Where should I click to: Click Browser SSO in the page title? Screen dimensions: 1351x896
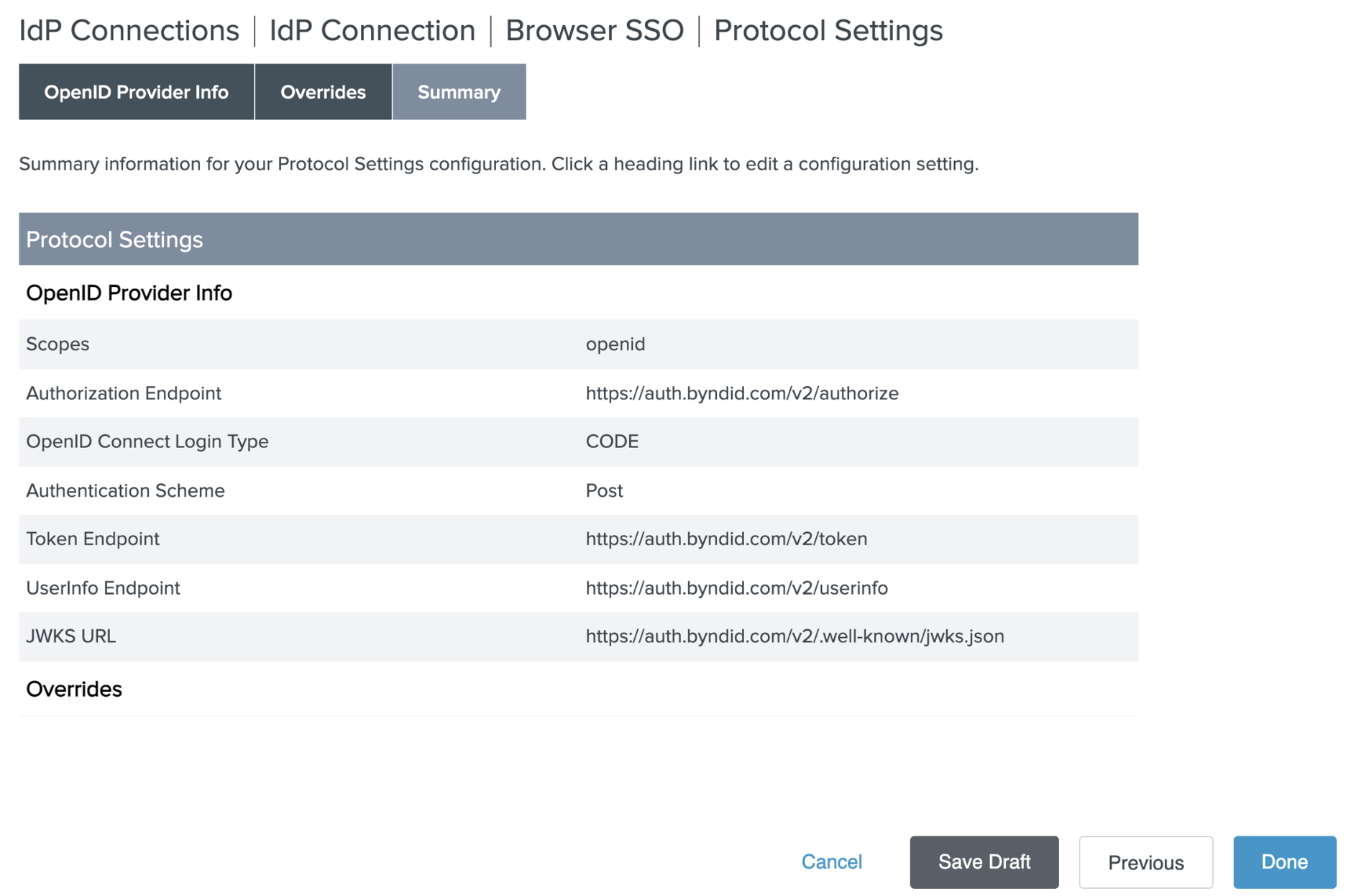(594, 30)
